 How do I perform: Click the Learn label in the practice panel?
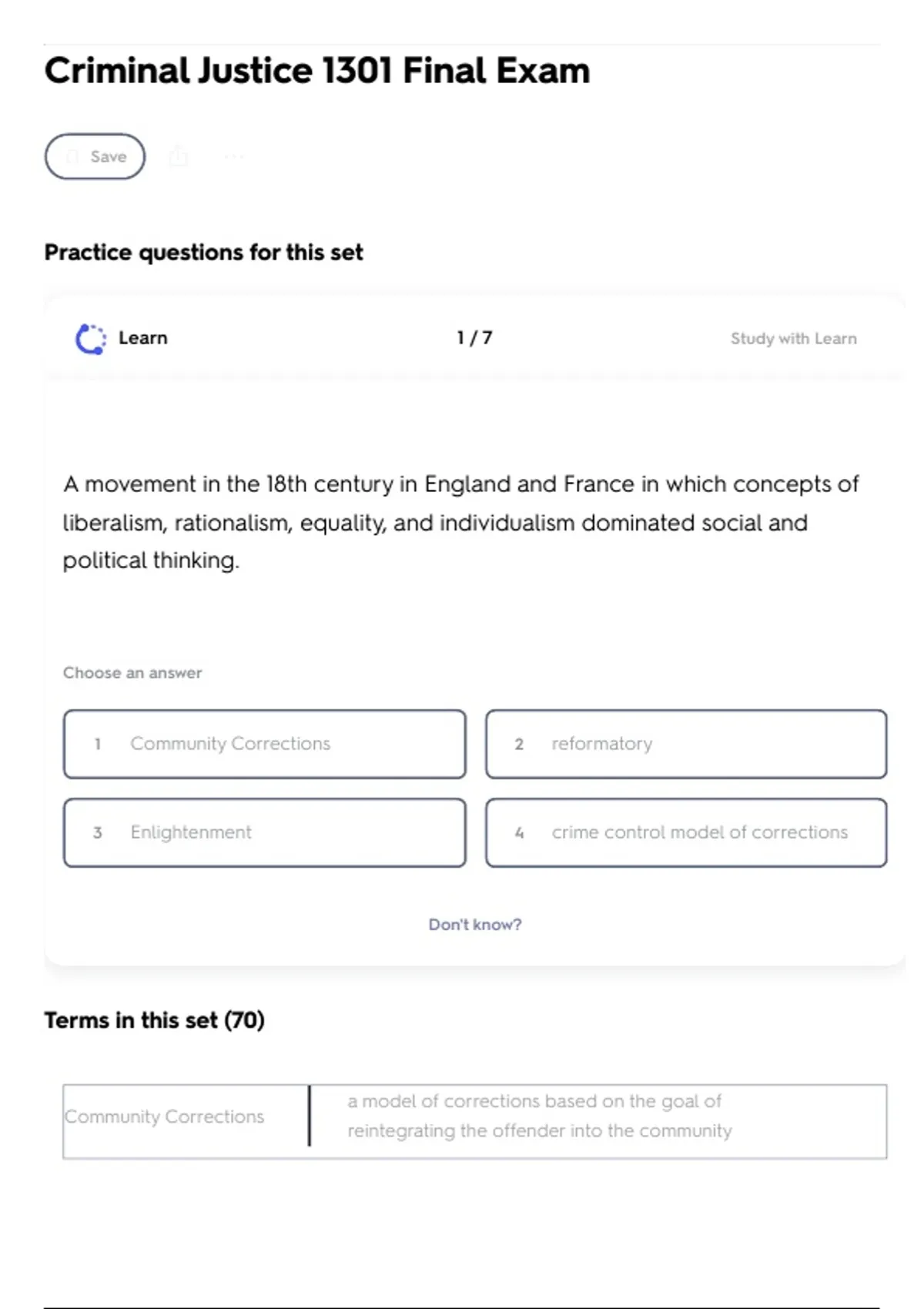142,336
